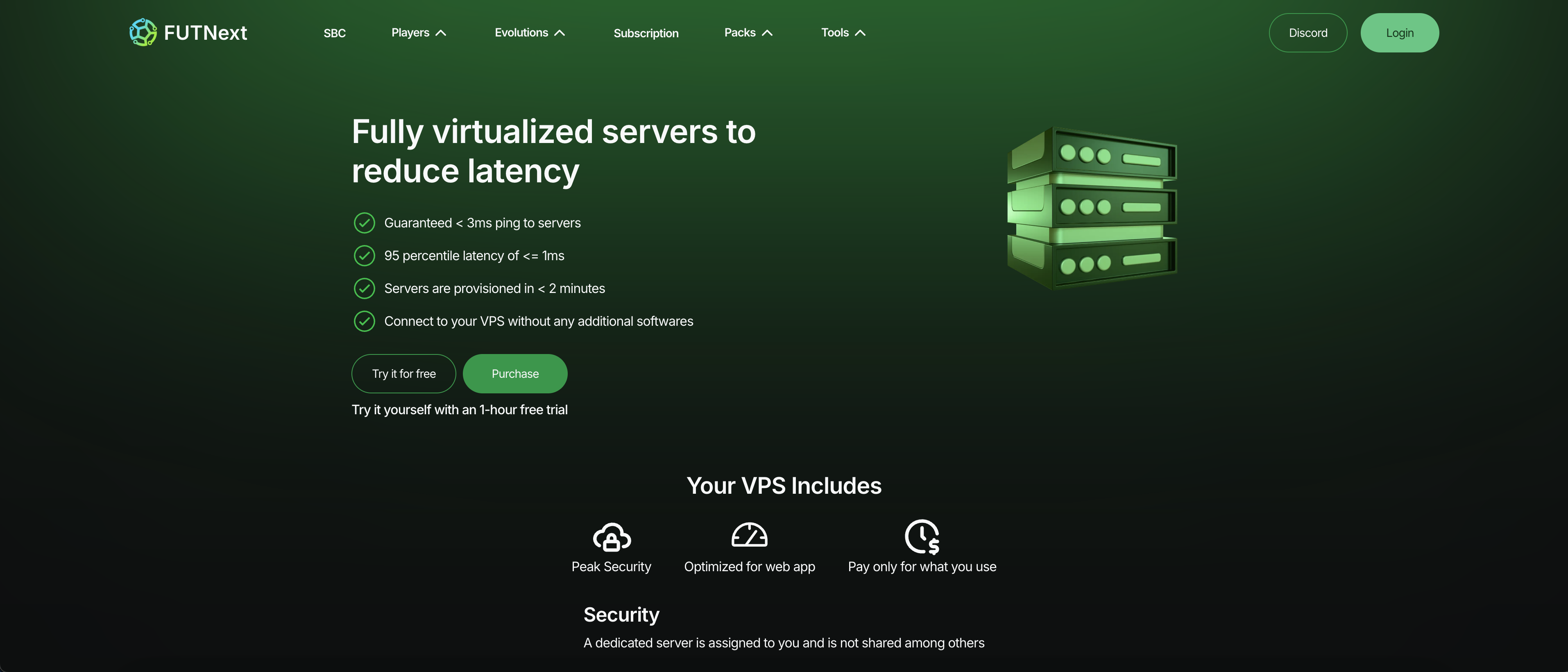Click the Peak Security cloud lock icon
This screenshot has height=672, width=1568.
point(611,537)
